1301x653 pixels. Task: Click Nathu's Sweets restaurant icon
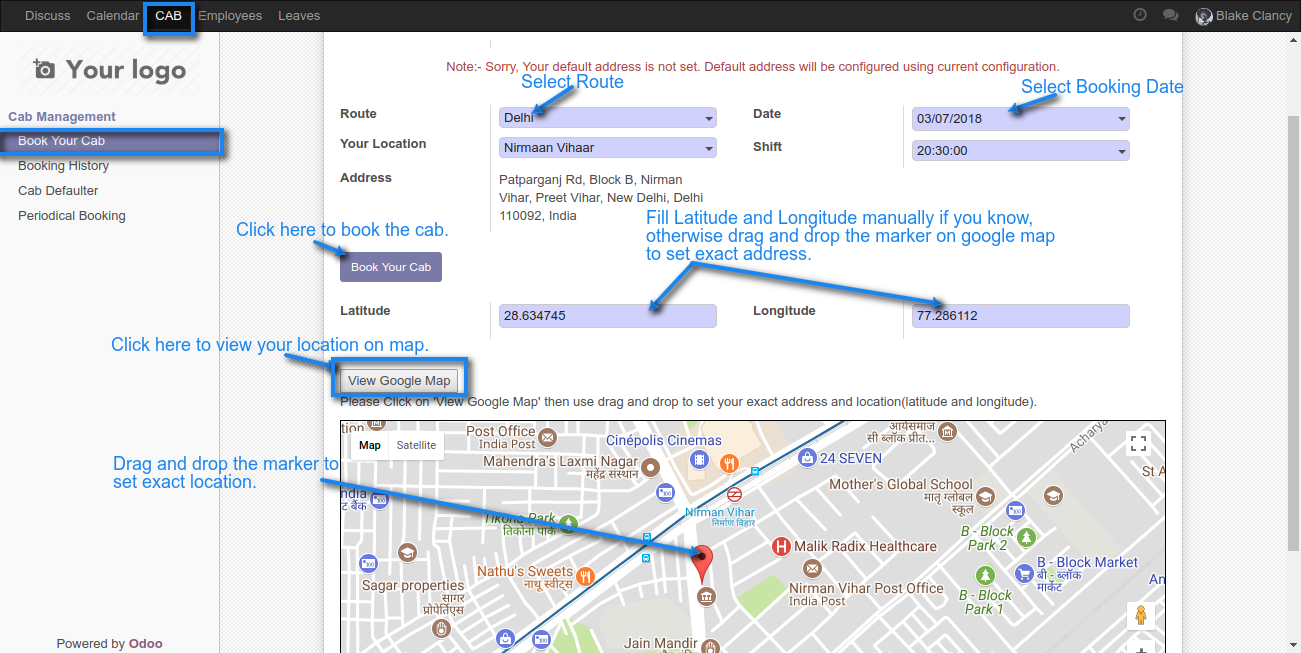(586, 576)
